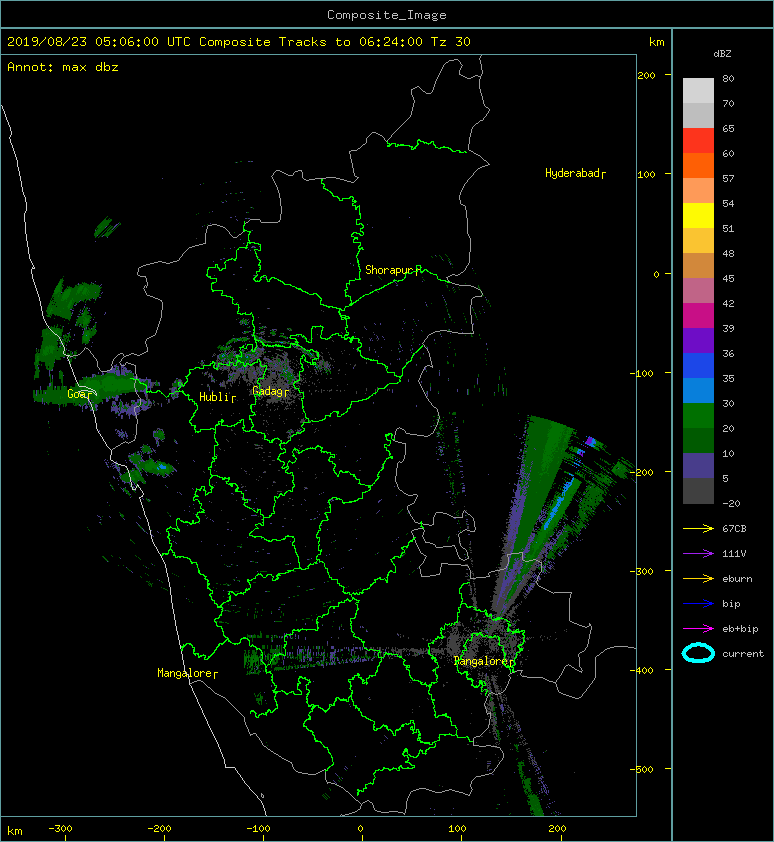Click the '67CB' legend label
The height and width of the screenshot is (842, 774).
tap(734, 528)
